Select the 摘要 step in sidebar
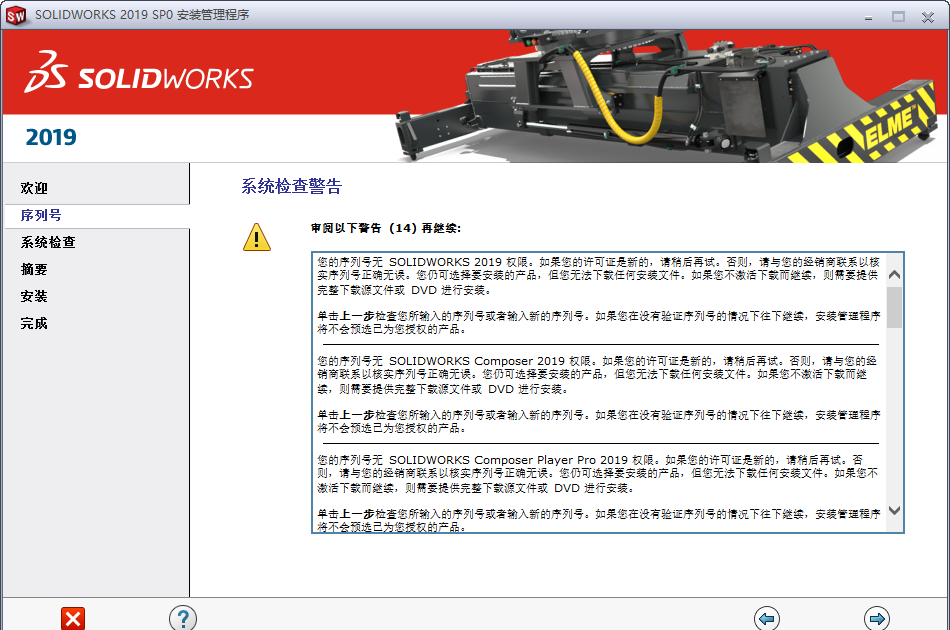The height and width of the screenshot is (630, 950). [x=34, y=269]
